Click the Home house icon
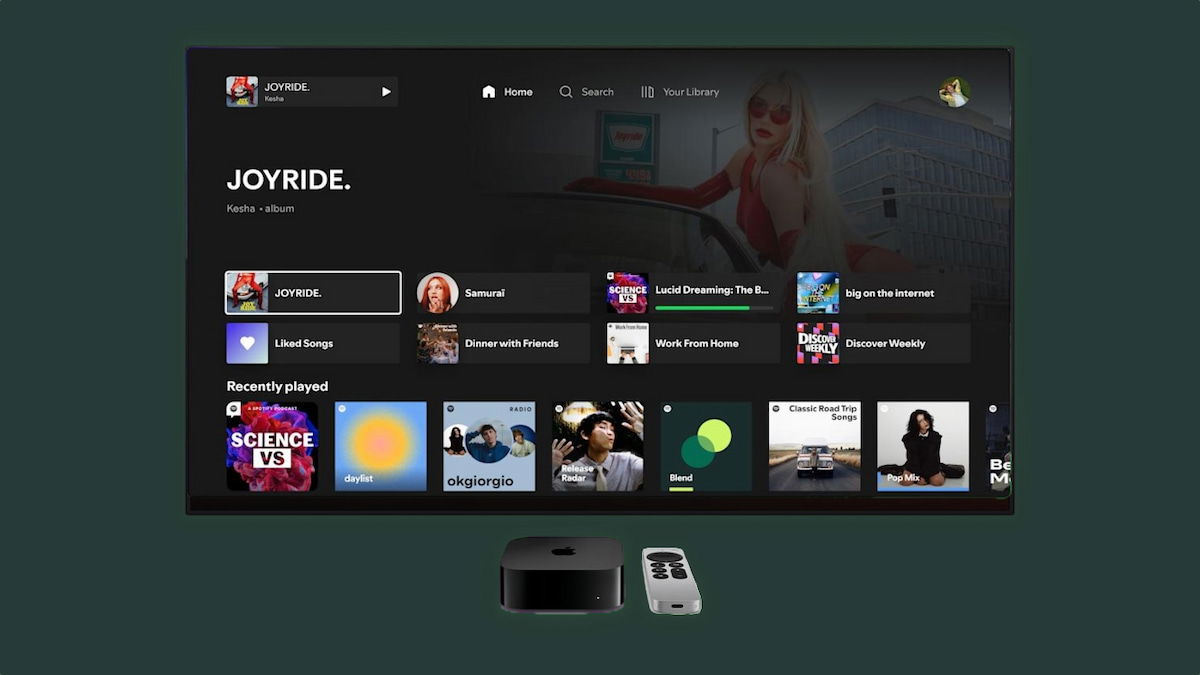 (x=489, y=92)
